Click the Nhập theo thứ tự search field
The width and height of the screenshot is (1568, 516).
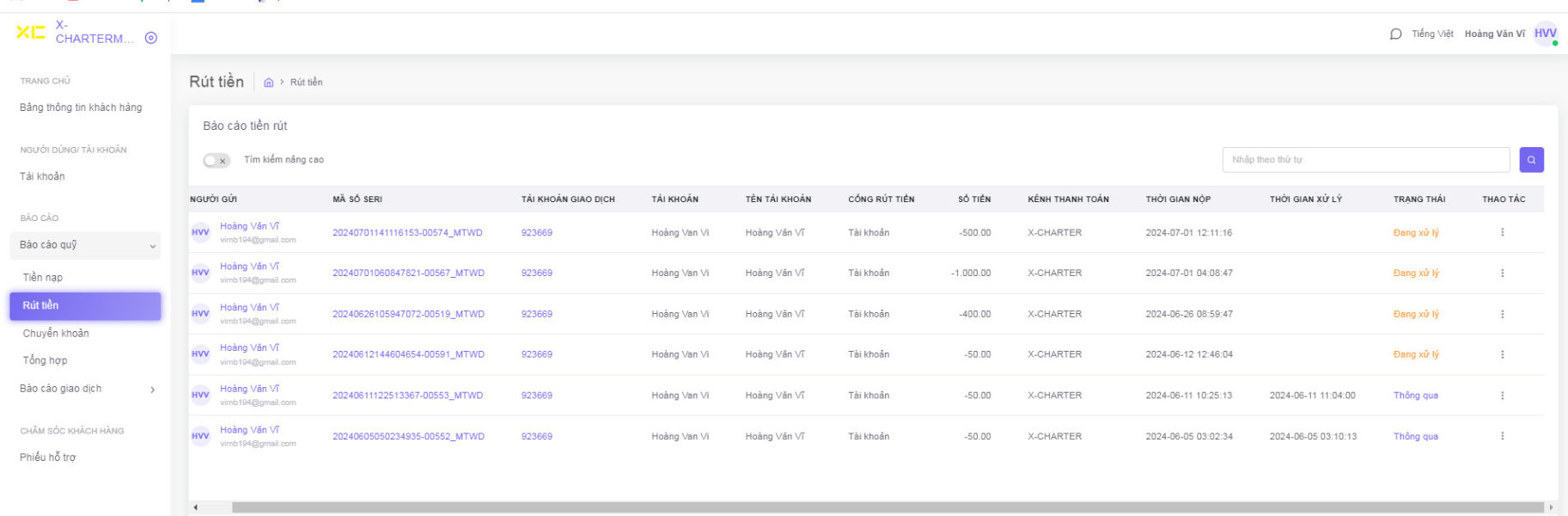click(x=1365, y=160)
